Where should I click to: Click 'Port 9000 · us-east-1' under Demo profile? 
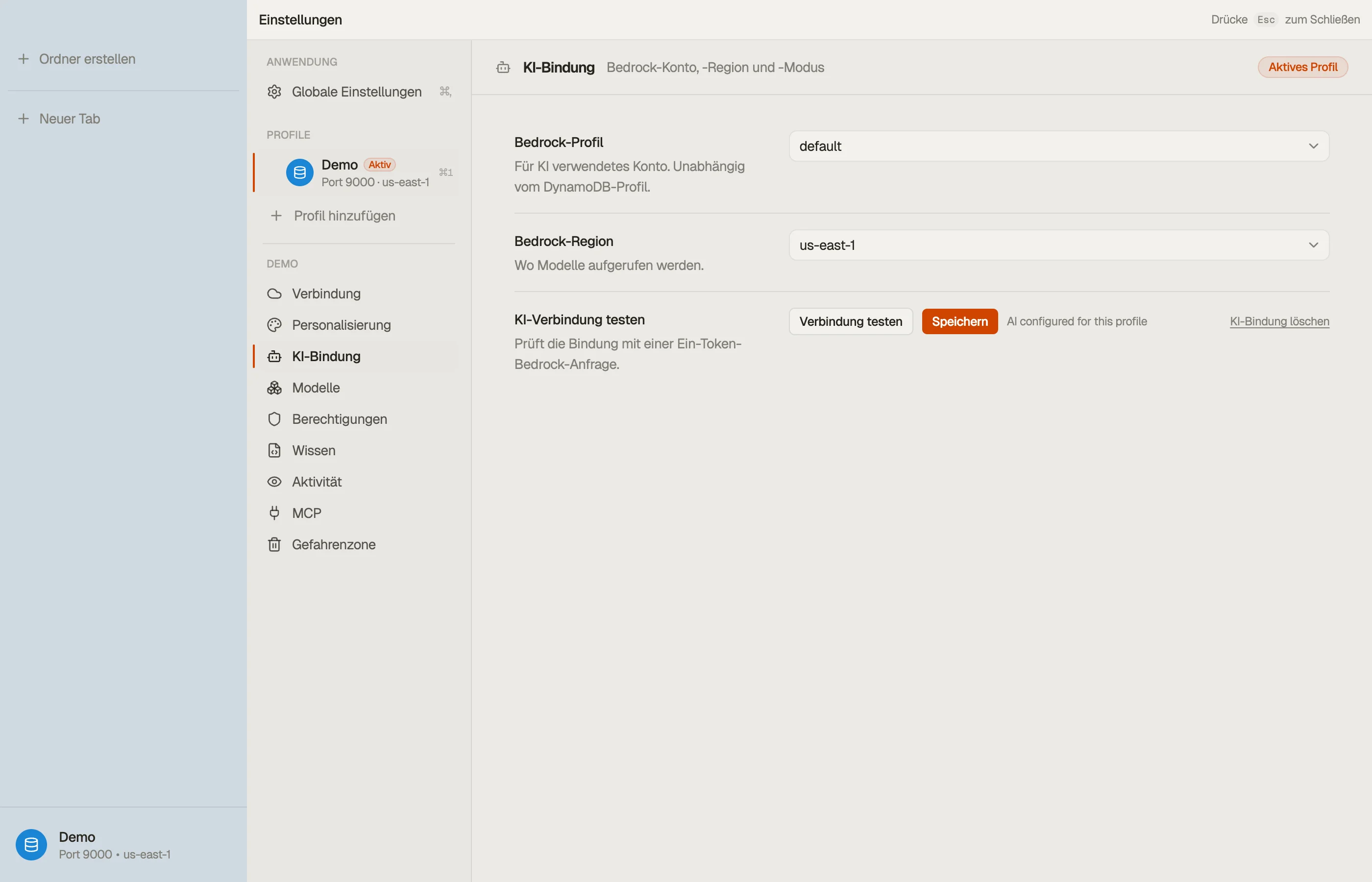tap(375, 182)
